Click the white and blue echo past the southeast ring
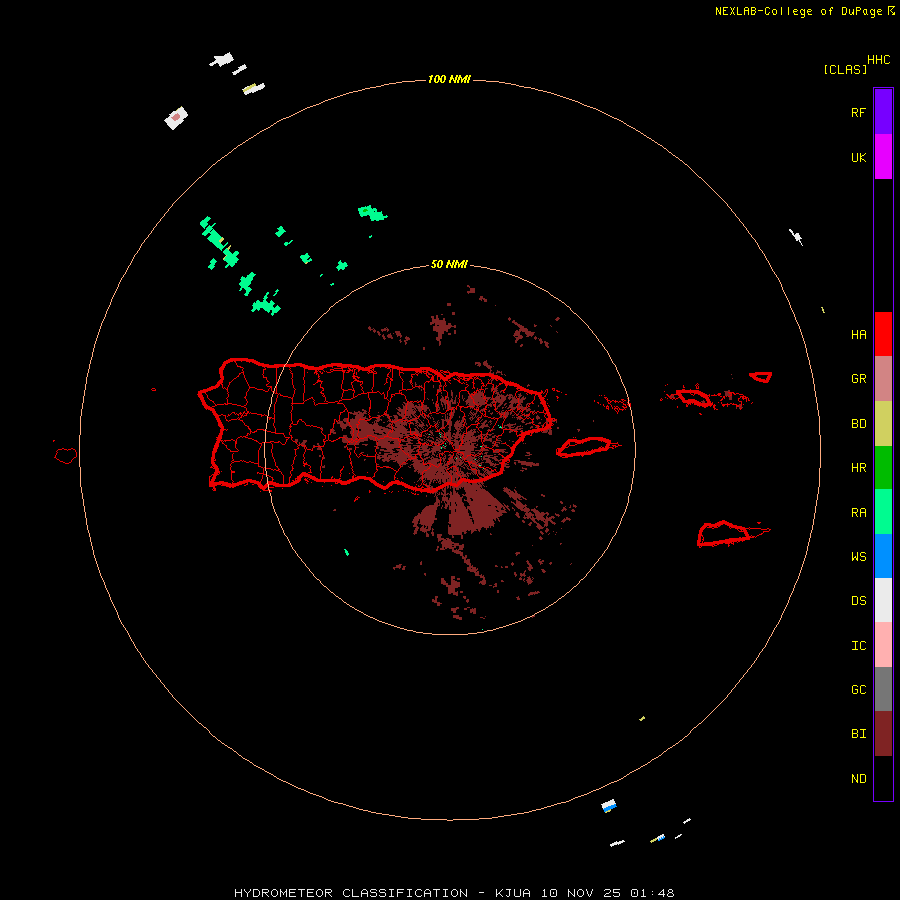This screenshot has height=900, width=900. (609, 805)
